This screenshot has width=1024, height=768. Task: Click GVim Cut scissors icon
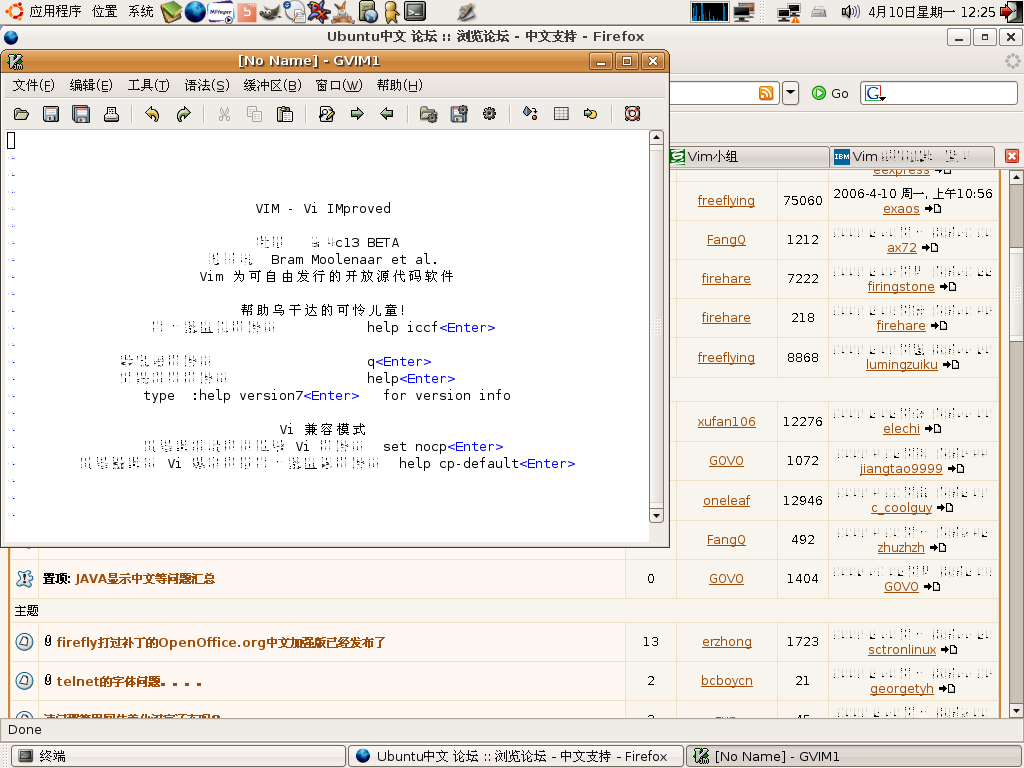coord(224,114)
